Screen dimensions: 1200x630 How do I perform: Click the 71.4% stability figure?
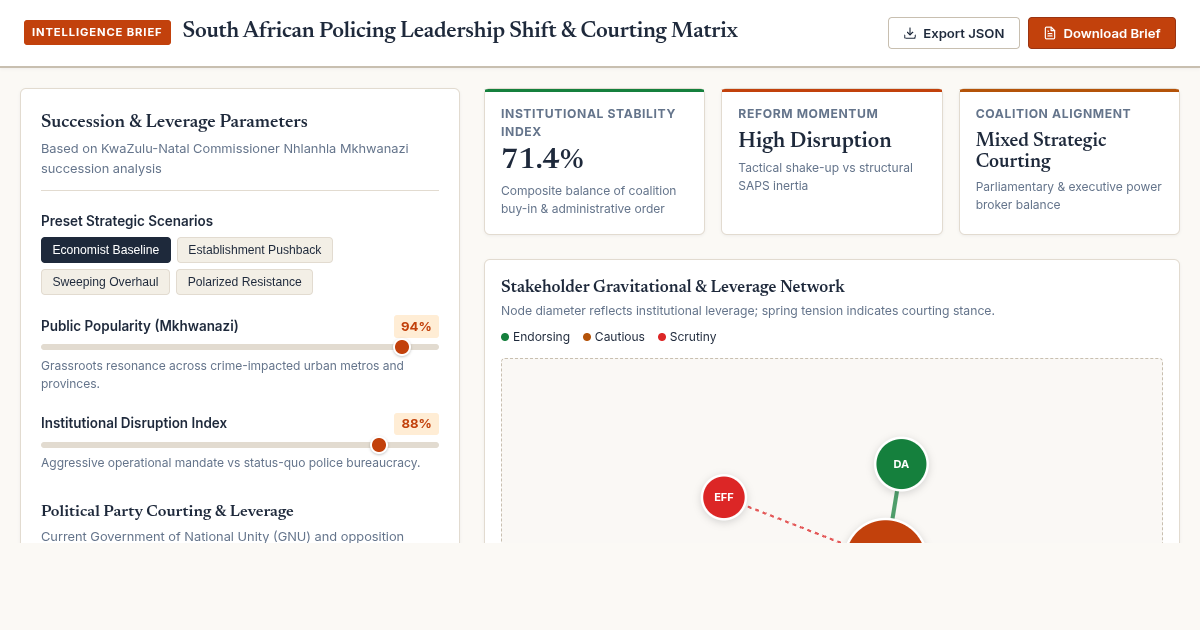(543, 159)
